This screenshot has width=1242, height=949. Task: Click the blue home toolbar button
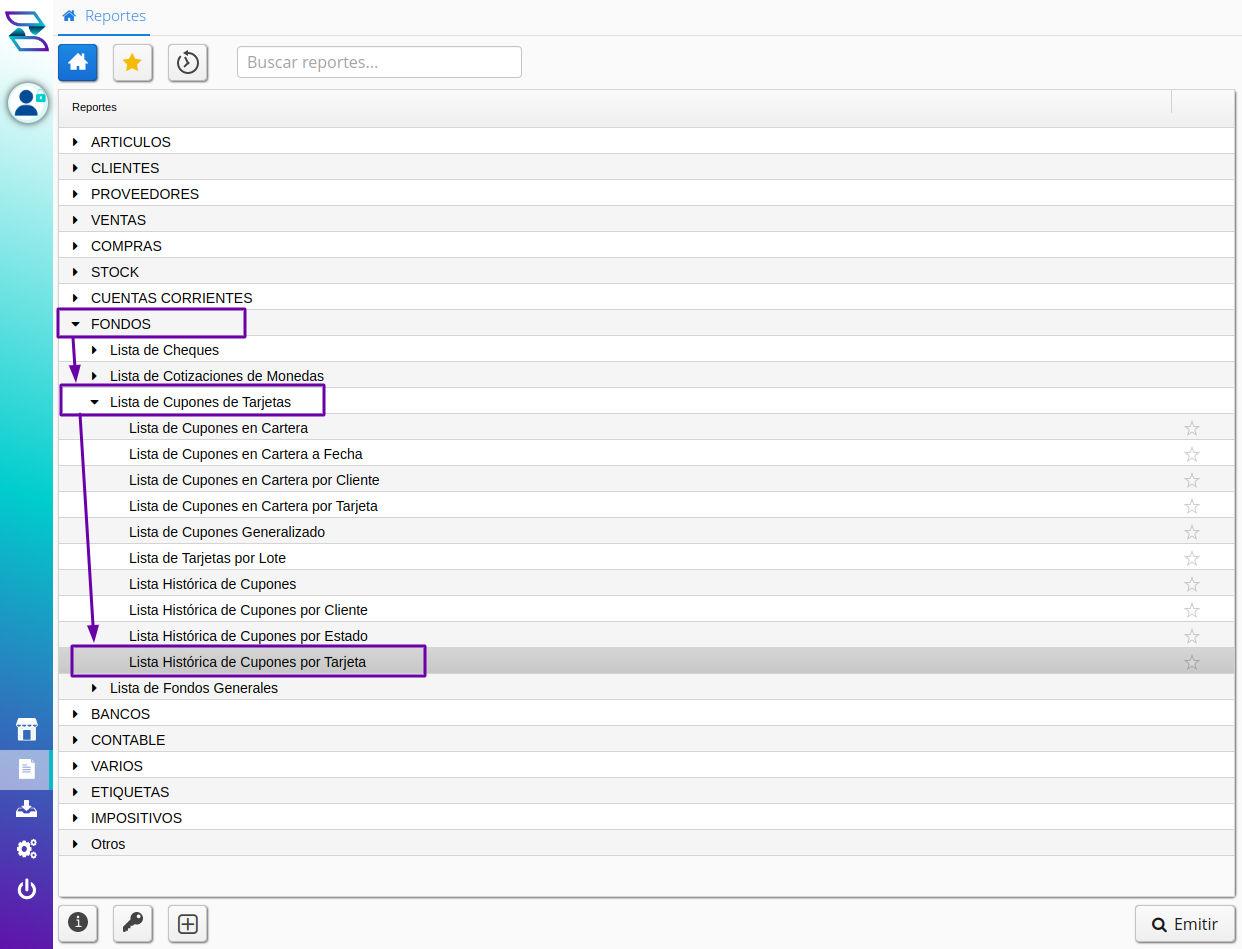(78, 62)
